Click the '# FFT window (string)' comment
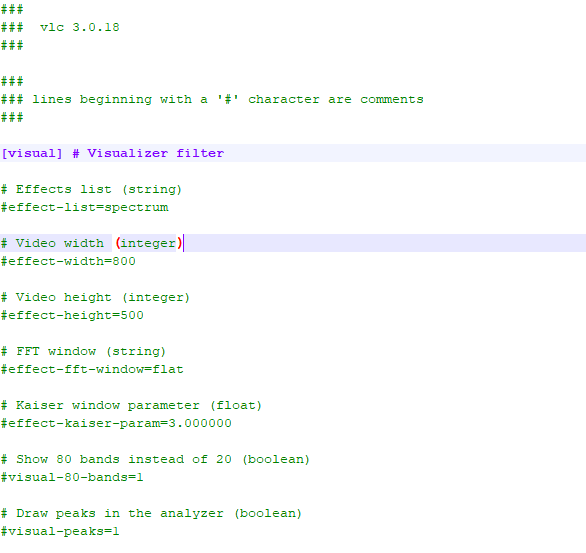586x553 pixels. (x=83, y=351)
